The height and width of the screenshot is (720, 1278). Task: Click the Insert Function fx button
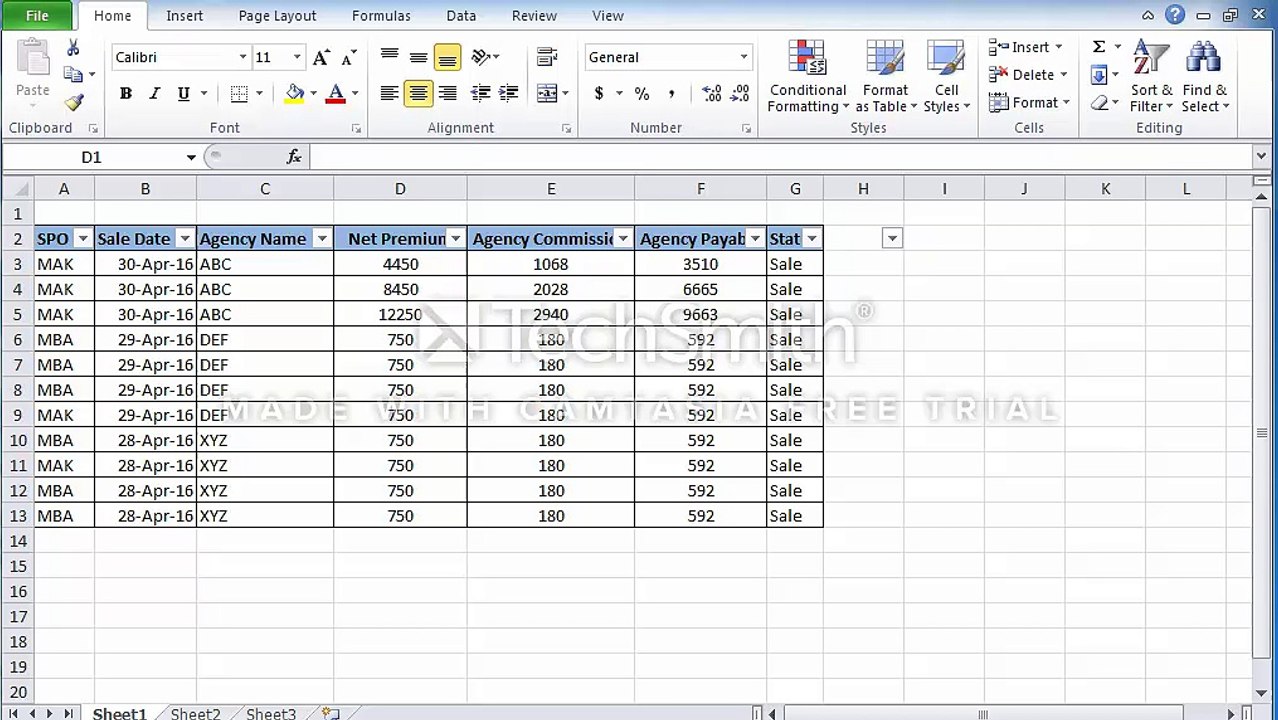coord(294,157)
